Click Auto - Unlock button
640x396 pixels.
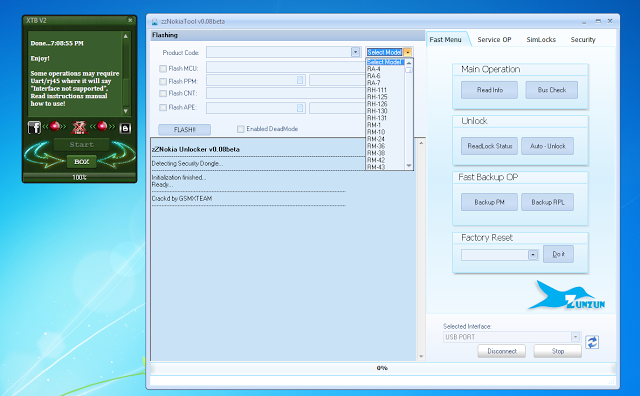point(547,146)
